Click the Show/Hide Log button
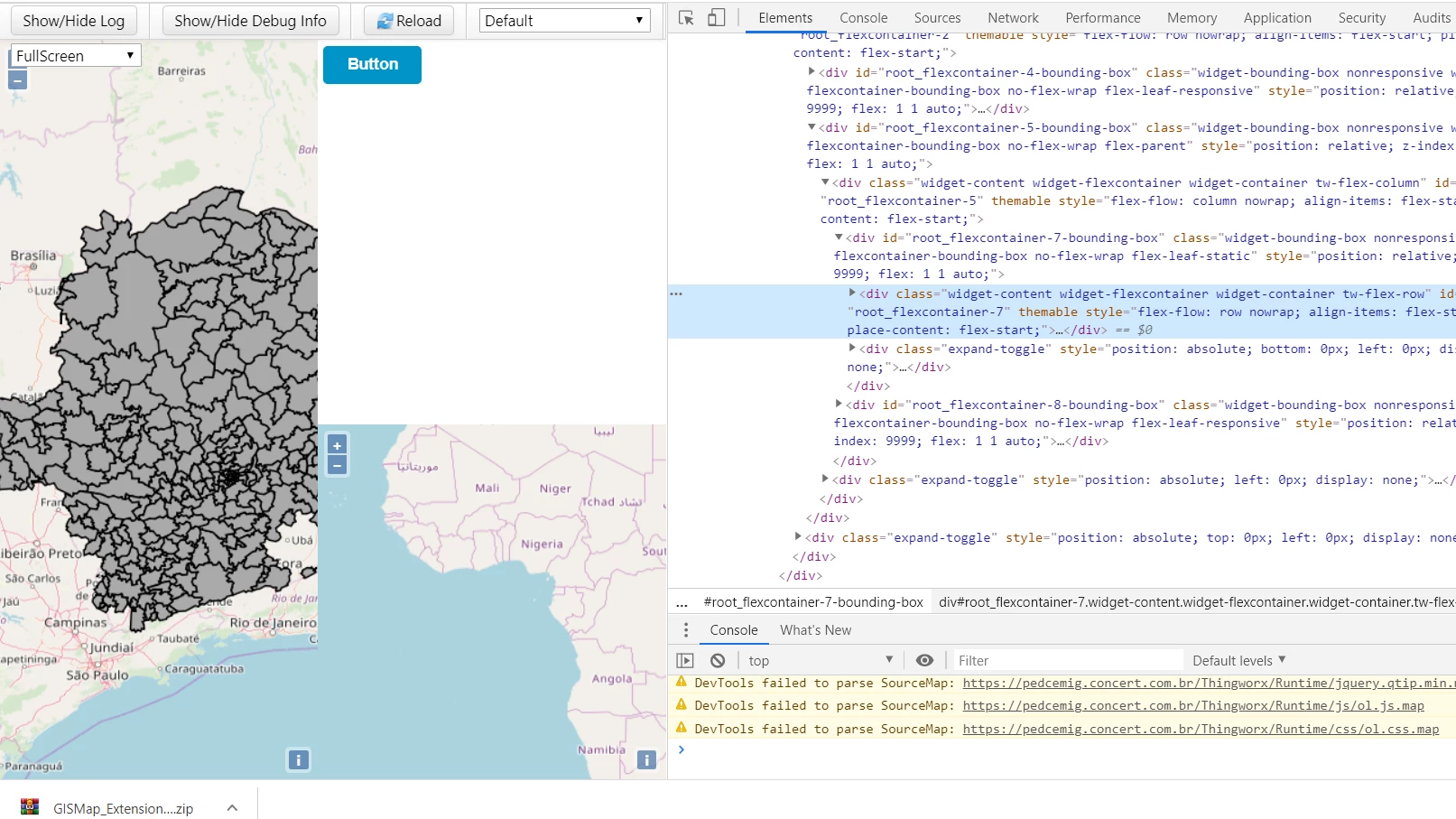 [74, 21]
